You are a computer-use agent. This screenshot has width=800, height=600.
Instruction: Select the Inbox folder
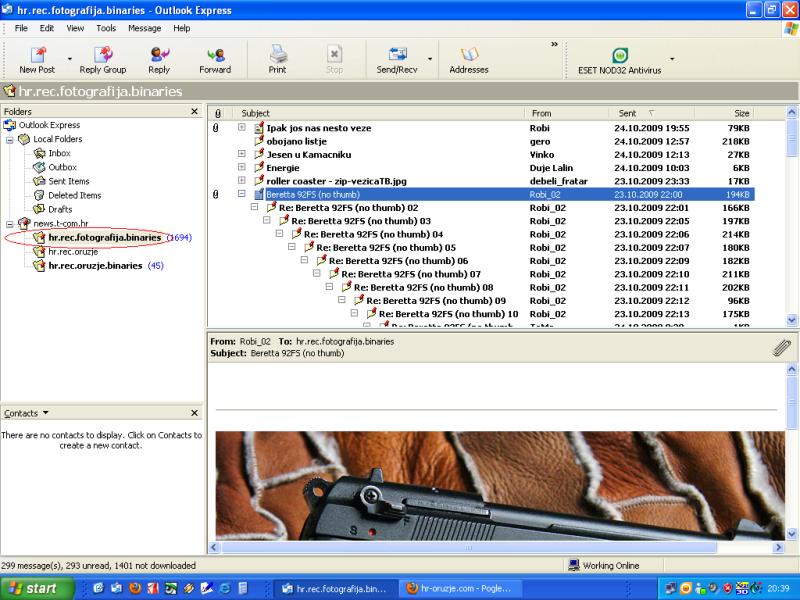[60, 153]
